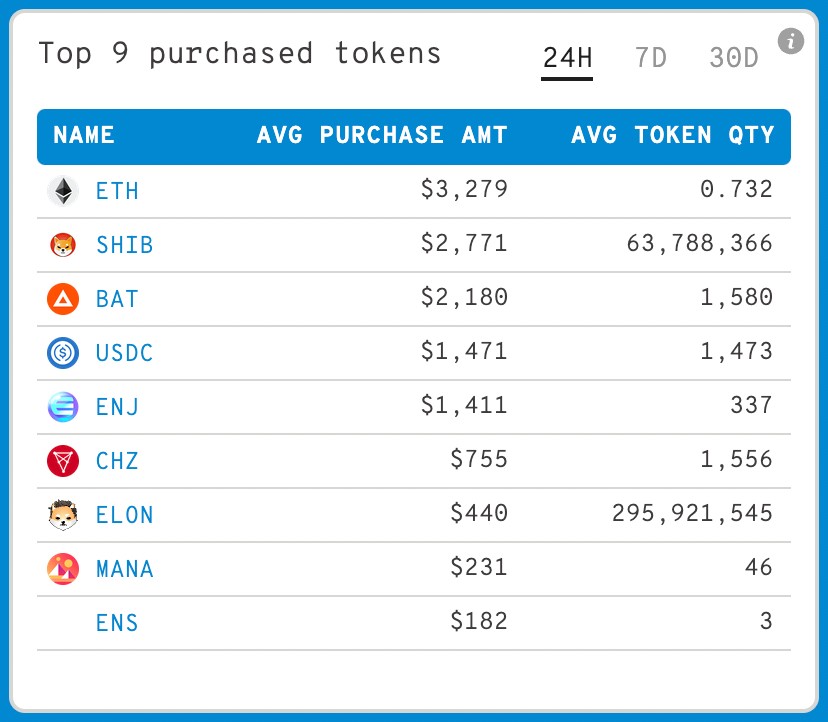The image size is (828, 722).
Task: Click the NAME column header
Action: [84, 135]
